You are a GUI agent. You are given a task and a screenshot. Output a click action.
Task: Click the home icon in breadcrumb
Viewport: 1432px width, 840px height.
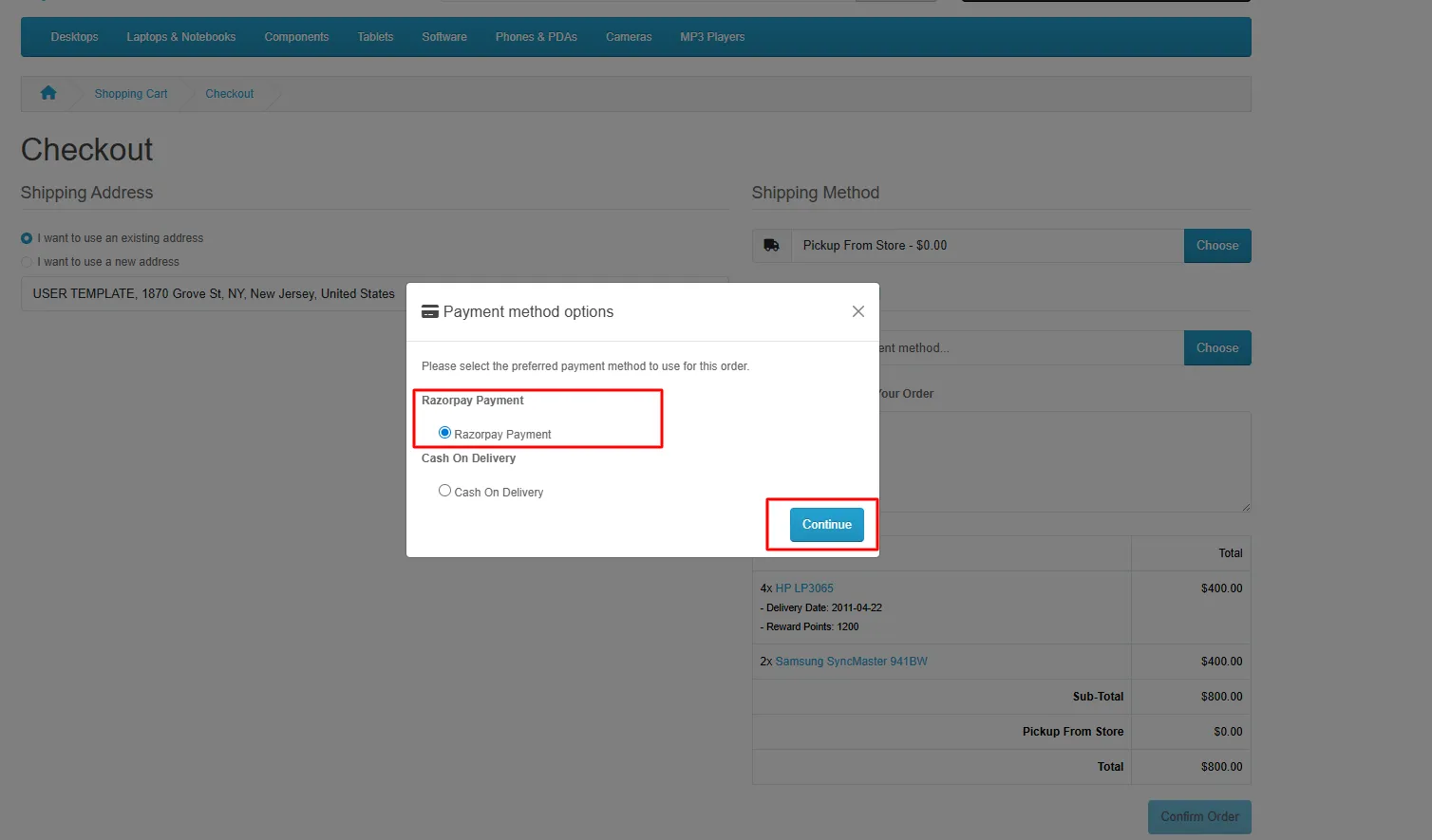click(x=48, y=93)
